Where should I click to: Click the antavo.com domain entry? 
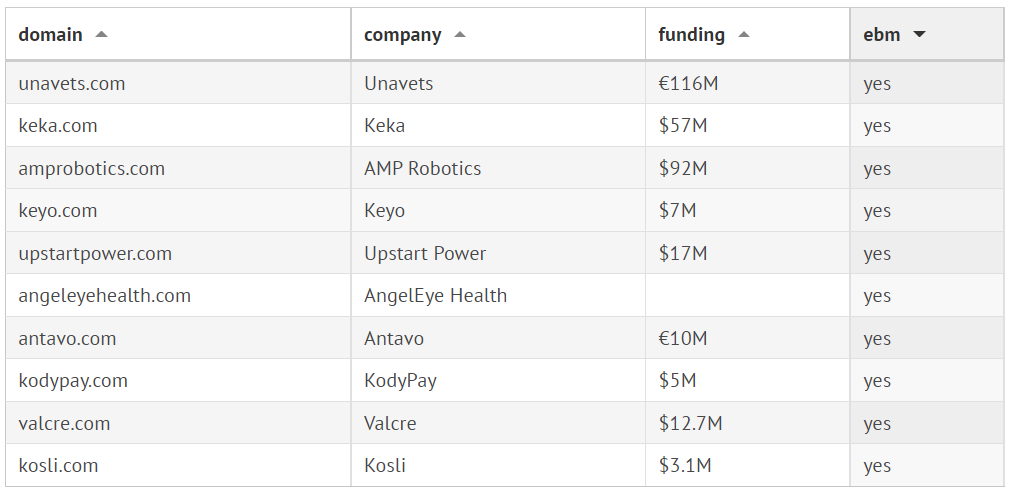tap(67, 339)
